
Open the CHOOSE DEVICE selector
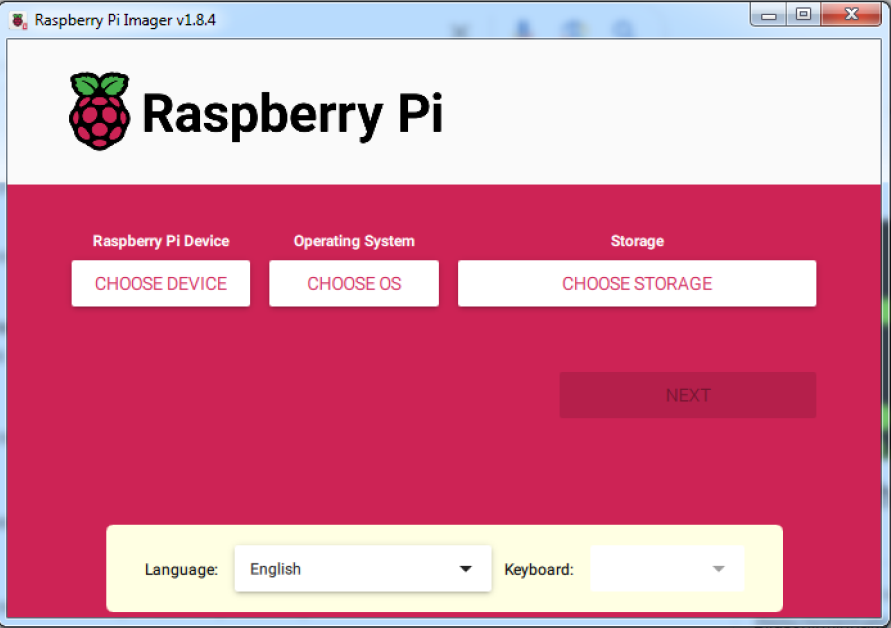coord(160,284)
